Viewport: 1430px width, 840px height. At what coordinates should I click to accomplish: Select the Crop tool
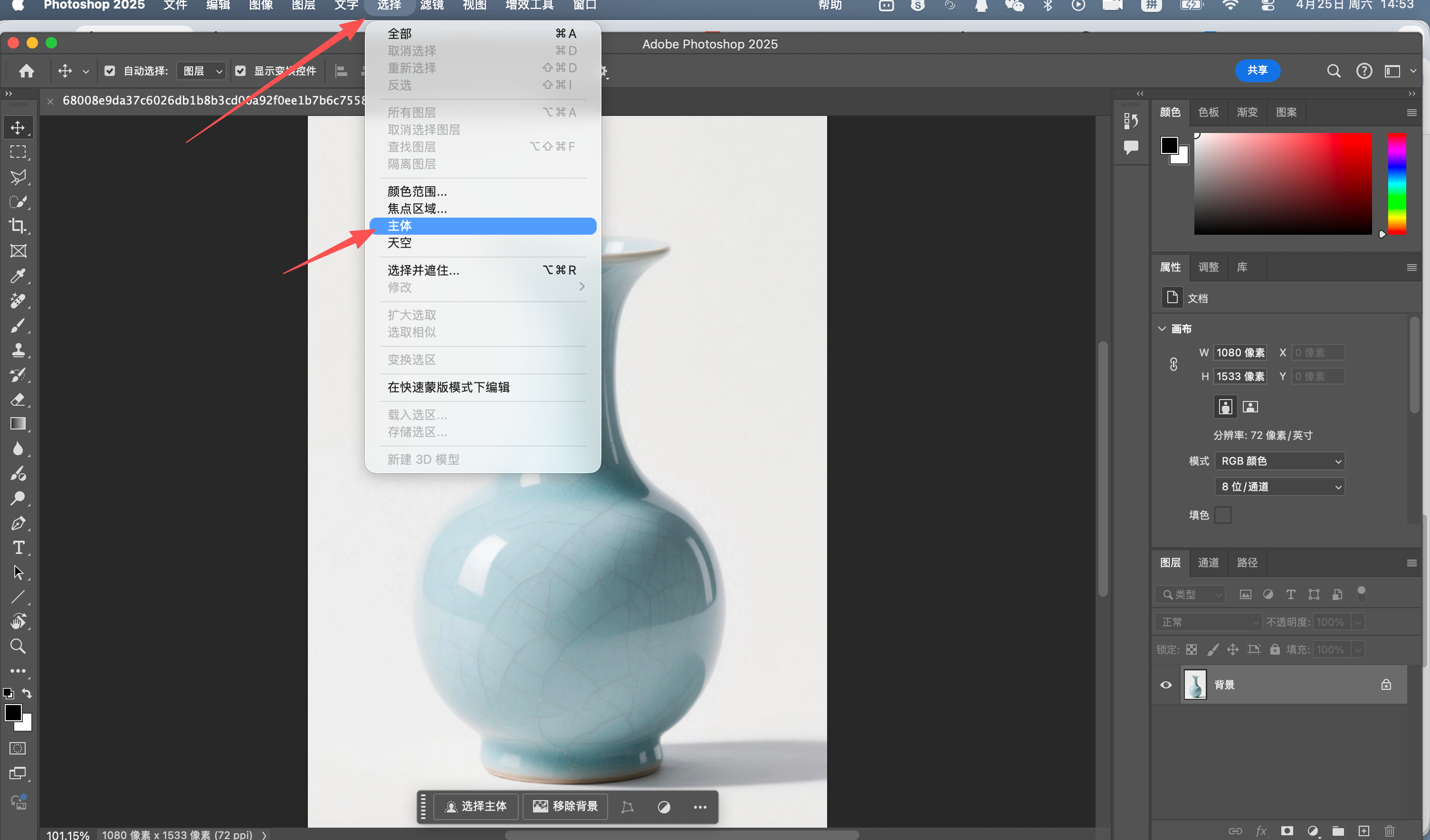[18, 226]
